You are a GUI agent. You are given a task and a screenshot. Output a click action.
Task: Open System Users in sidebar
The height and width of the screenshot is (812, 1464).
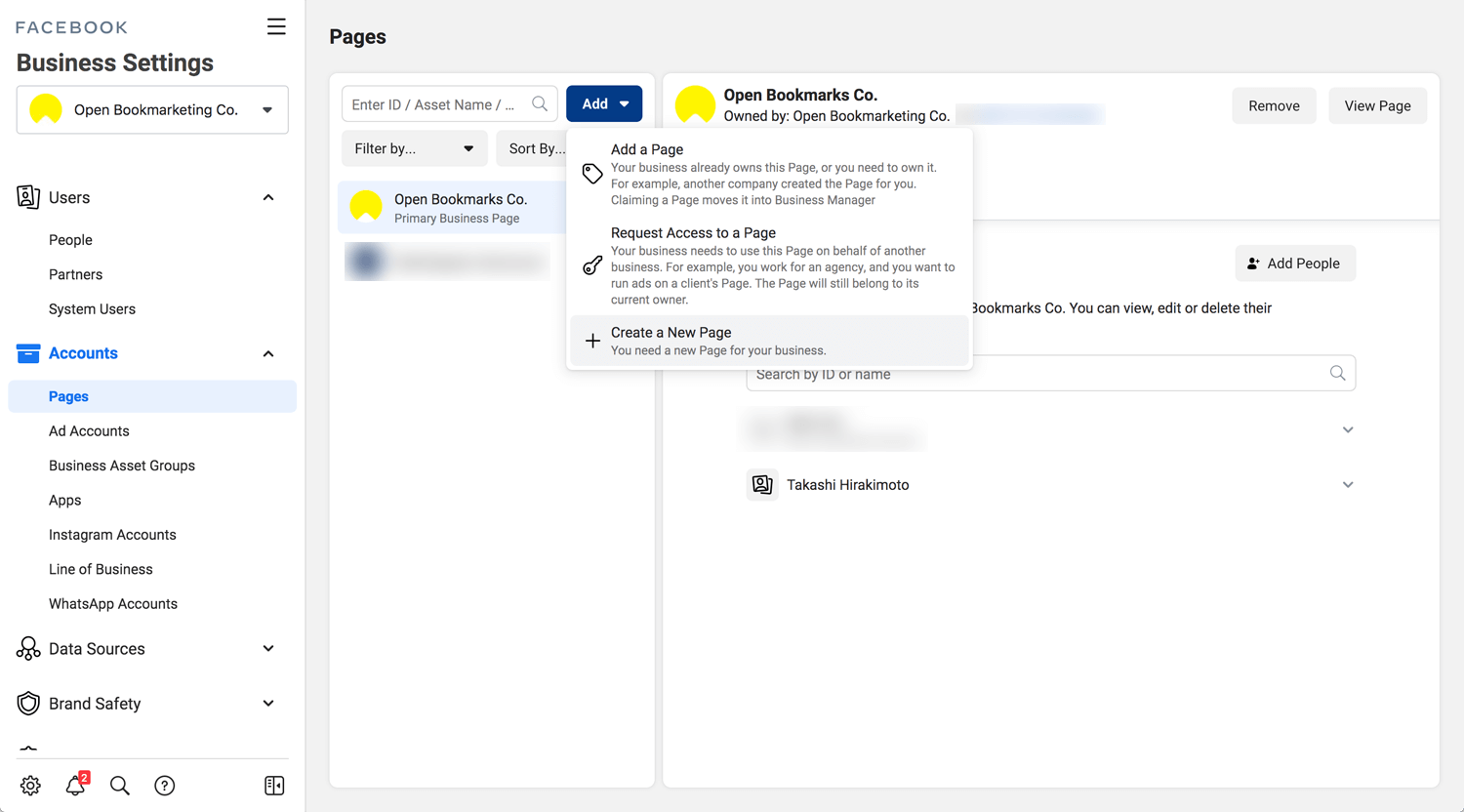tap(92, 309)
